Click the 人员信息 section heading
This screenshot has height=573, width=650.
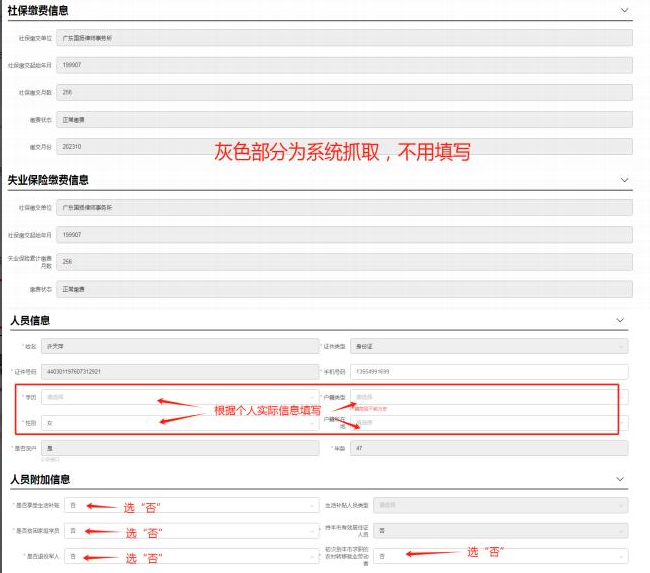pos(30,320)
